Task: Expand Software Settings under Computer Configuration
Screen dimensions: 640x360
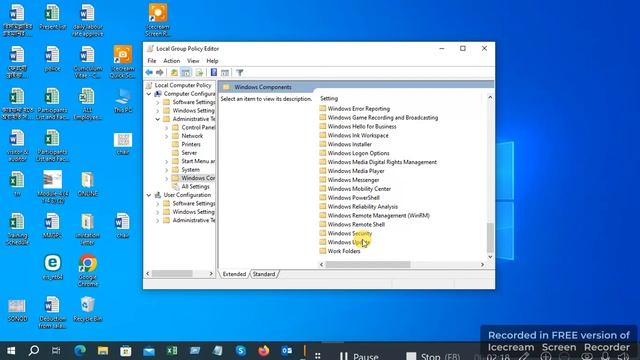Action: pos(158,102)
